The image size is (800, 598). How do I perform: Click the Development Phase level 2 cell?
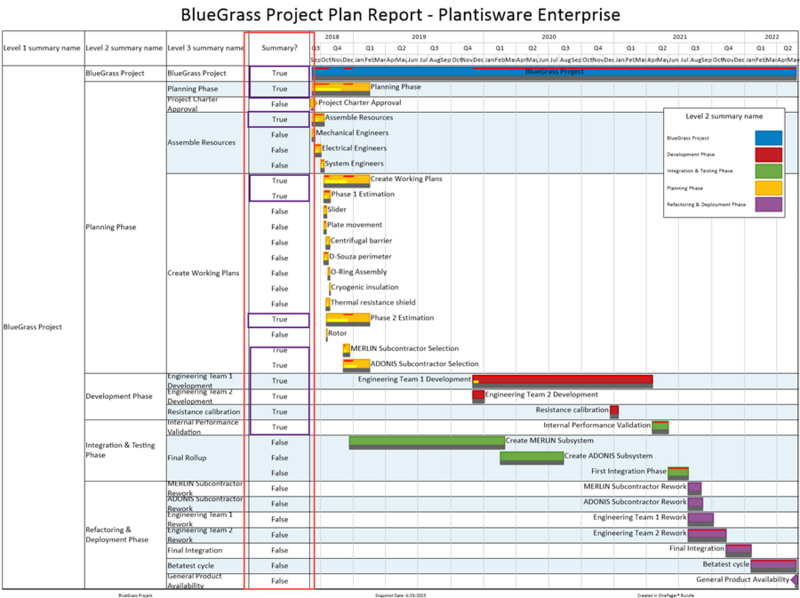pyautogui.click(x=119, y=396)
